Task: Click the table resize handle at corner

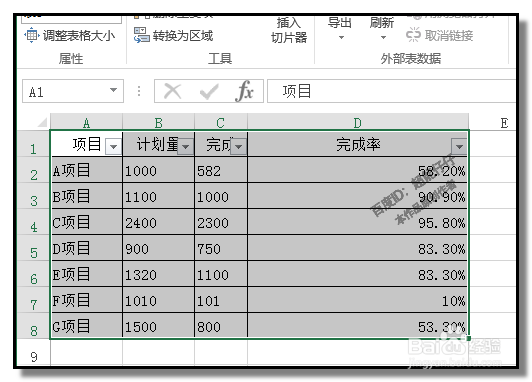Action: coord(469,338)
